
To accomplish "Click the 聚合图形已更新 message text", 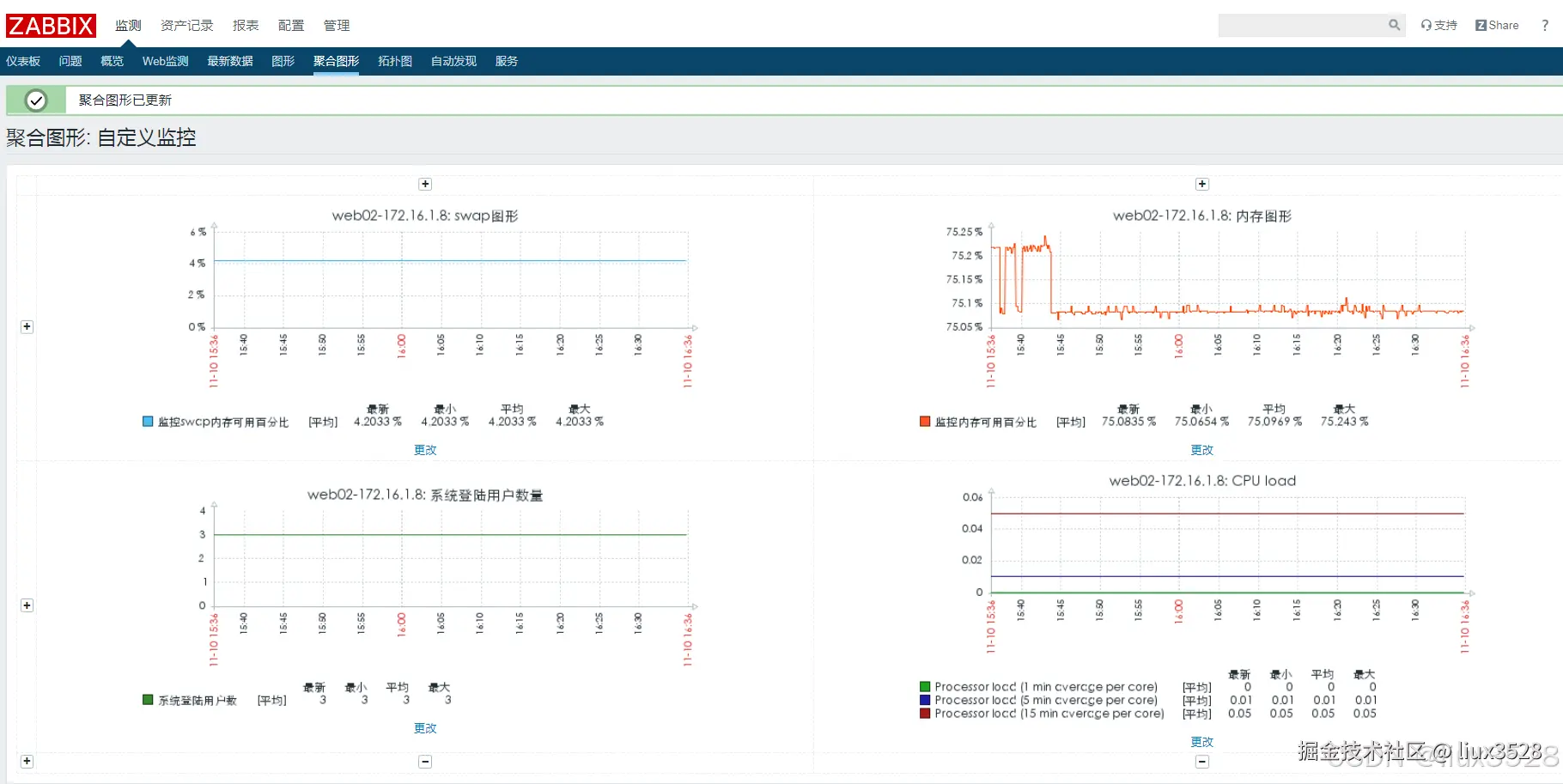I will point(125,100).
